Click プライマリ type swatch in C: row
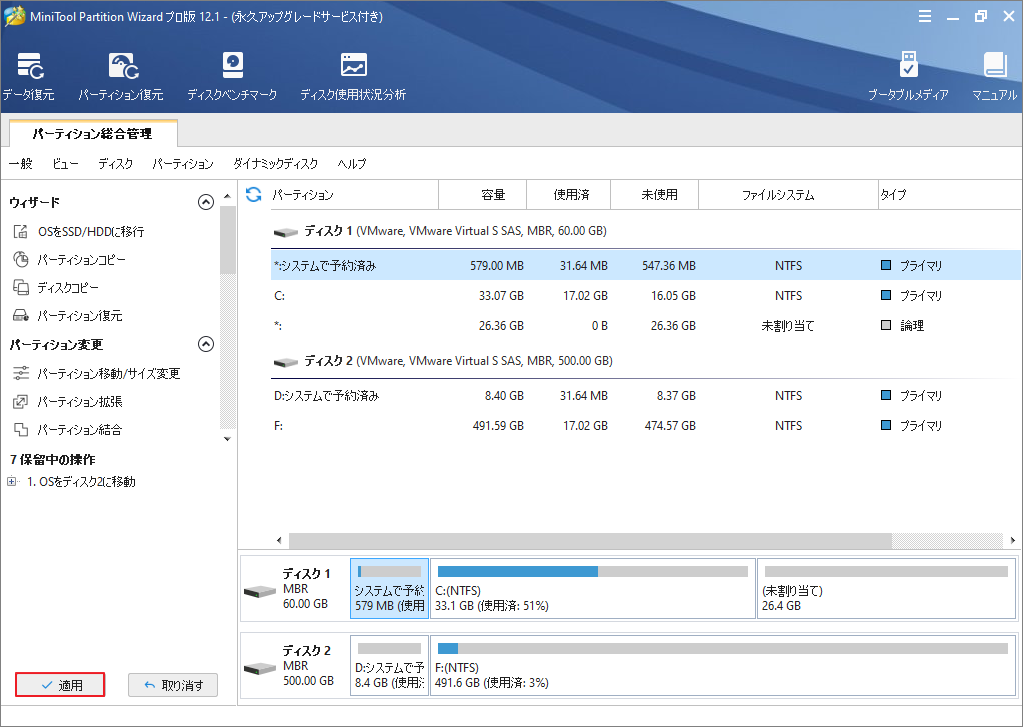The width and height of the screenshot is (1023, 727). pos(885,296)
